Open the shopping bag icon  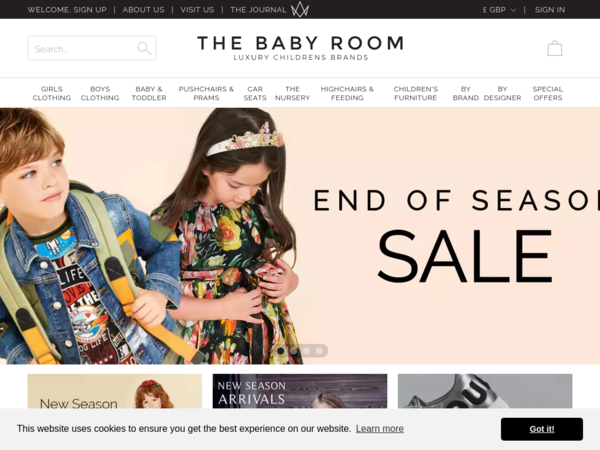click(x=554, y=48)
